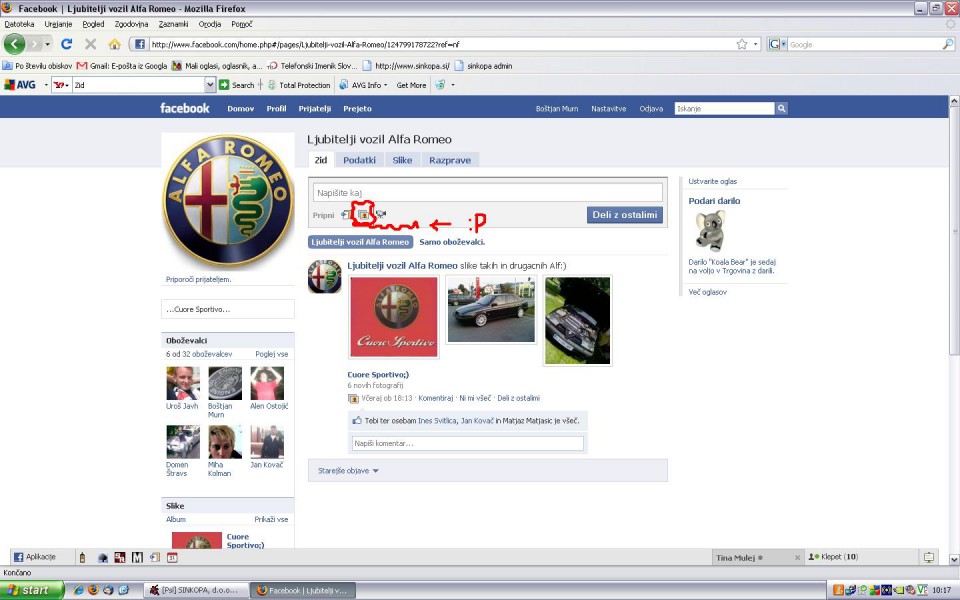Image resolution: width=960 pixels, height=600 pixels.
Task: Click the Google search magnifier icon
Action: pos(948,44)
